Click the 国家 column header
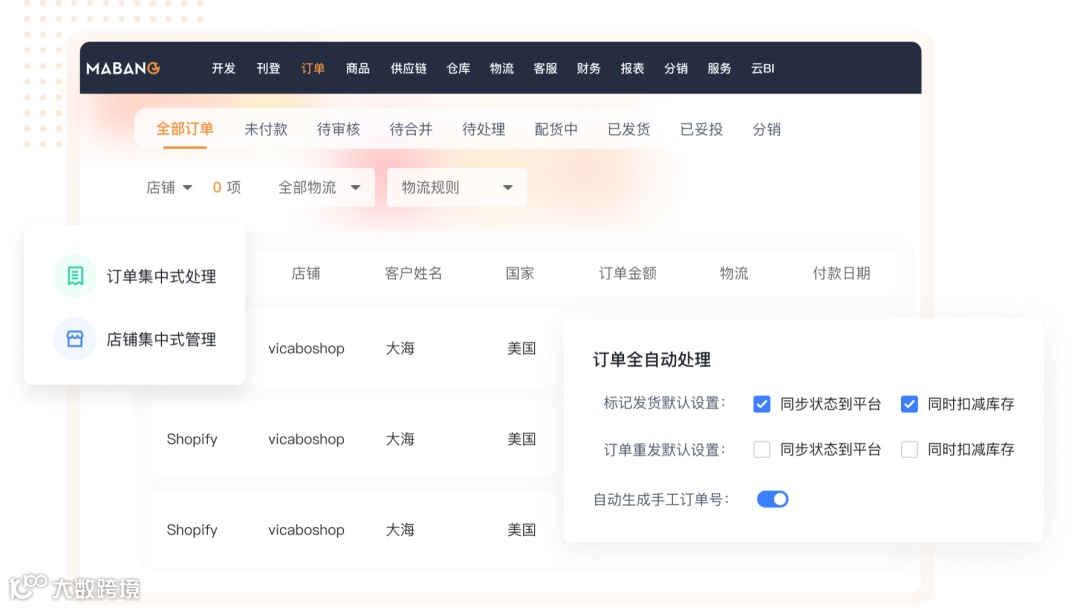Image resolution: width=1080 pixels, height=608 pixels. (x=520, y=273)
